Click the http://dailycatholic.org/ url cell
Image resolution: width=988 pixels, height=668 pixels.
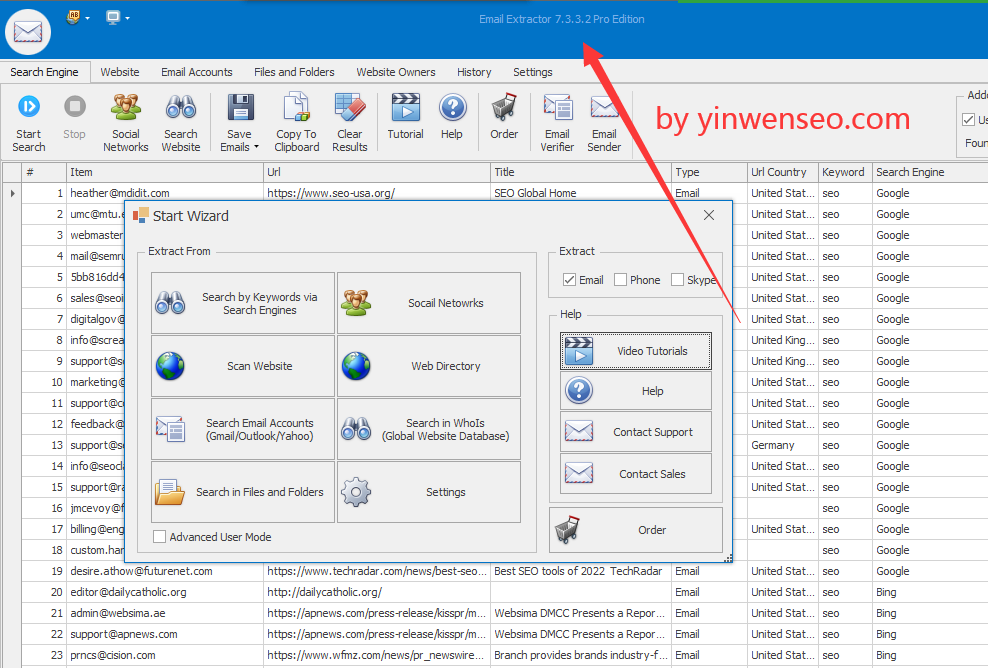(x=377, y=592)
